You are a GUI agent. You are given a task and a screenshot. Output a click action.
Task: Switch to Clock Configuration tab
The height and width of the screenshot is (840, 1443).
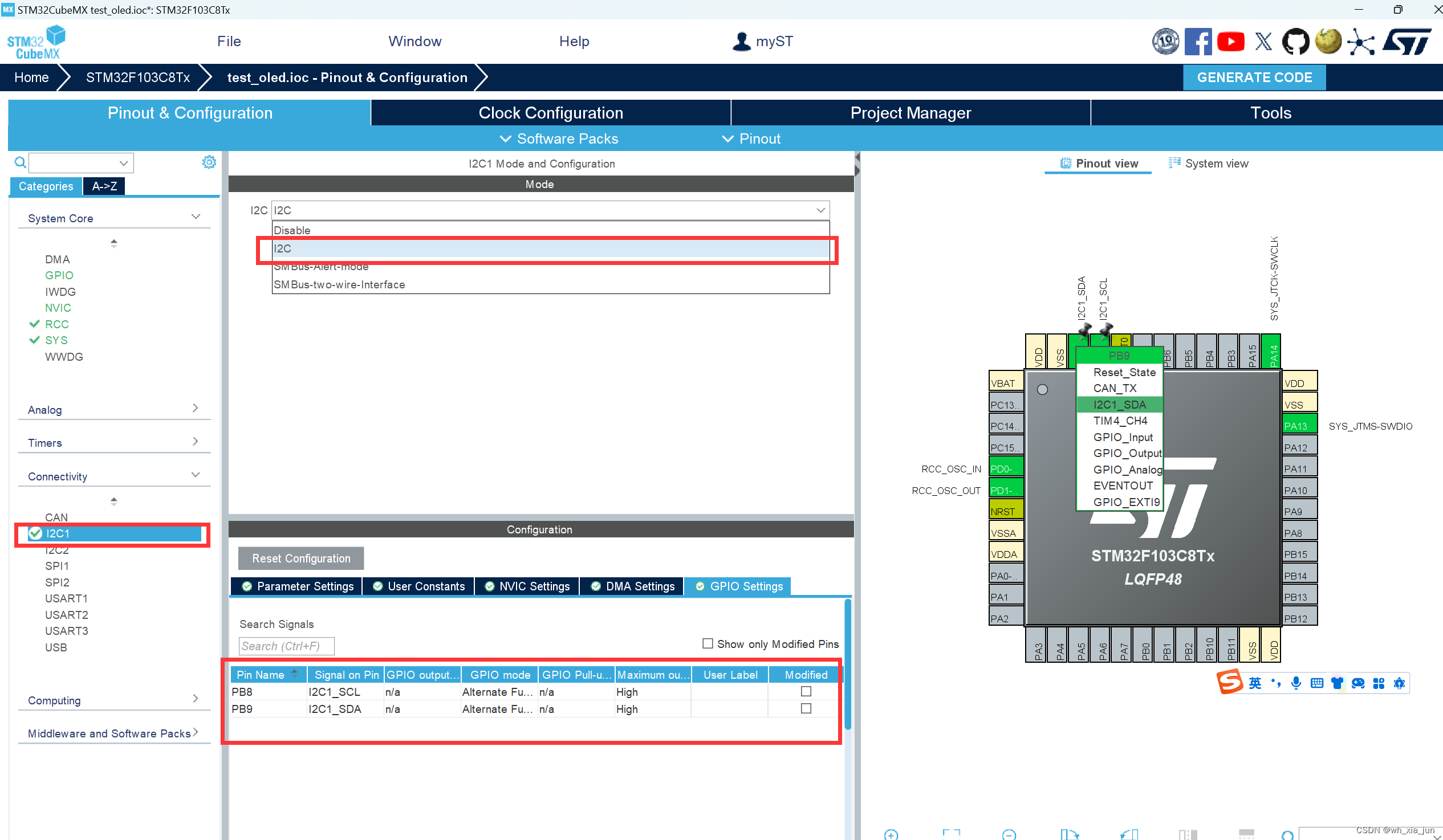tap(550, 113)
